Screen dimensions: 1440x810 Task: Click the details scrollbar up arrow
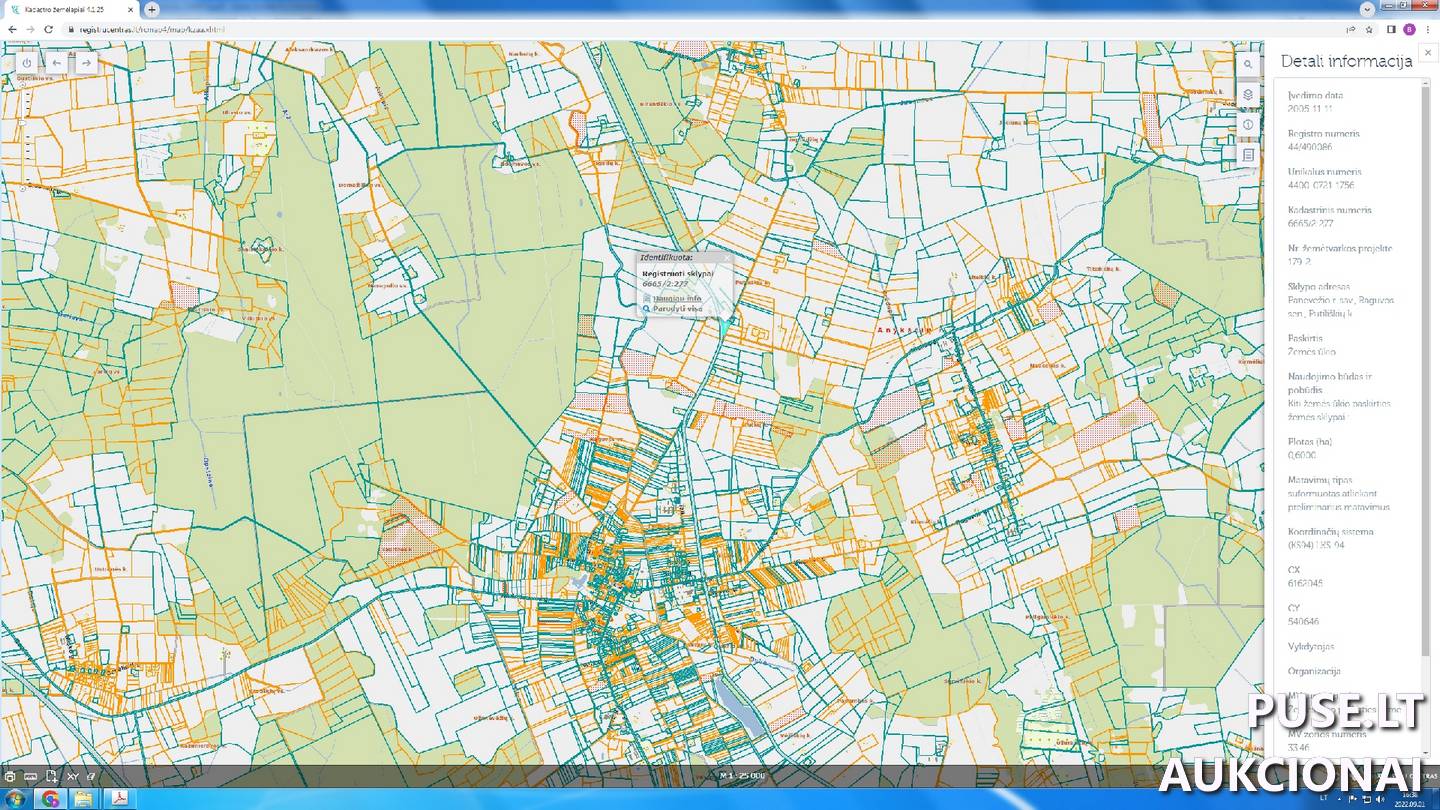coord(1426,82)
